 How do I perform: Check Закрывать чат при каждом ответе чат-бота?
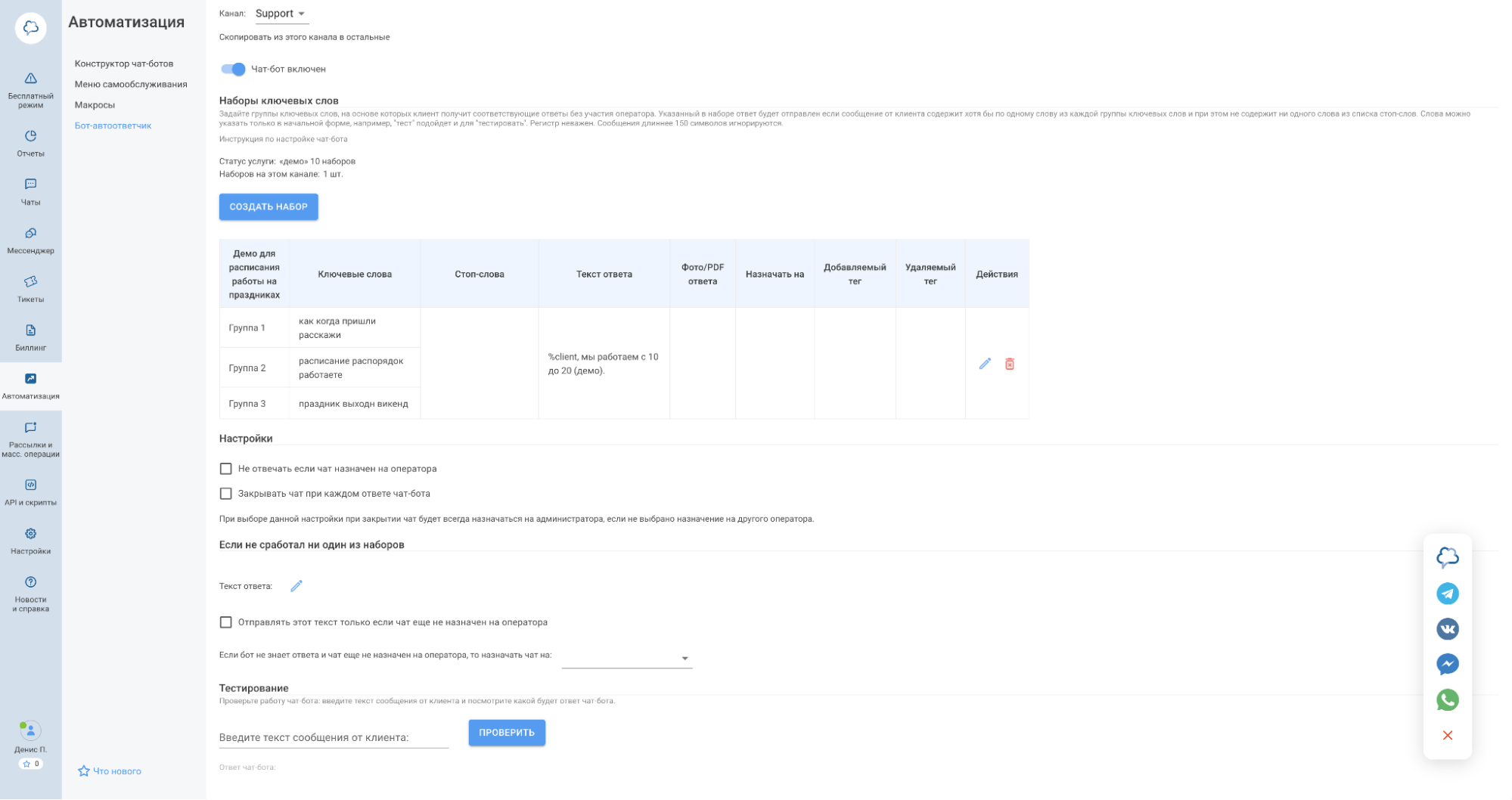(225, 494)
